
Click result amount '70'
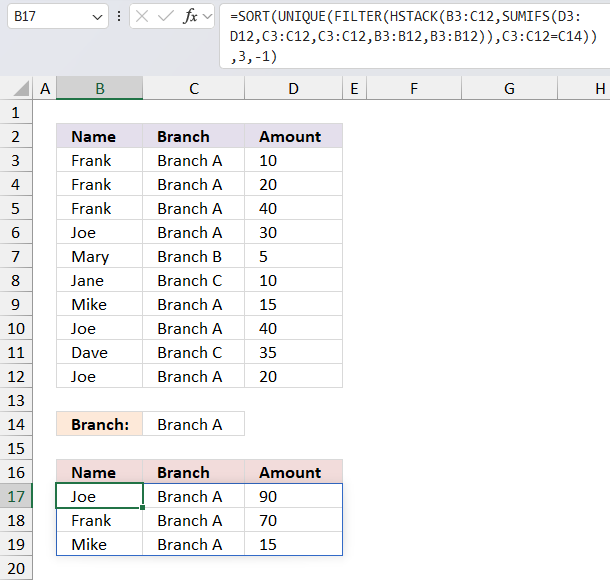pos(294,520)
